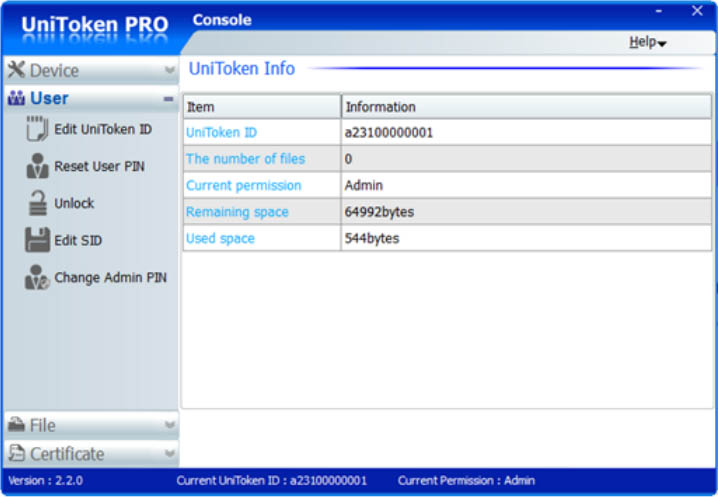Click the Information column header

pos(527,107)
